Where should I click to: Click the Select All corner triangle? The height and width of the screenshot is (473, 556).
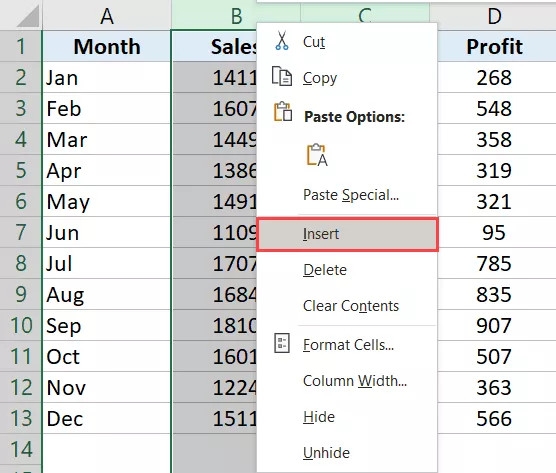click(x=28, y=17)
